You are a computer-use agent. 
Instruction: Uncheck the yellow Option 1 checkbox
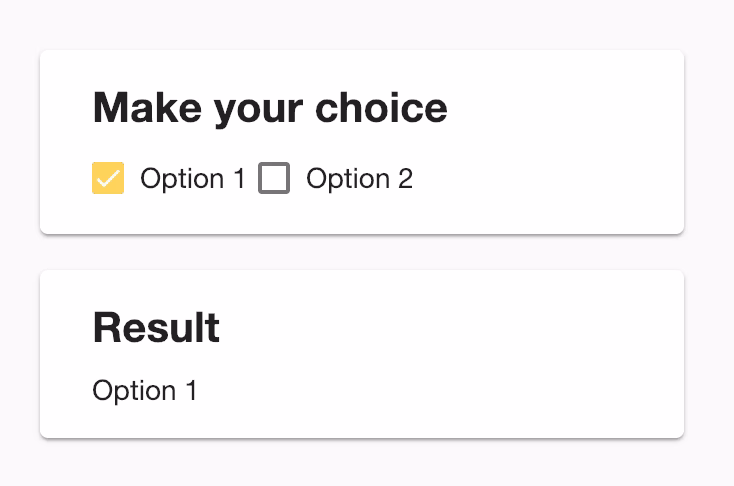pyautogui.click(x=108, y=178)
